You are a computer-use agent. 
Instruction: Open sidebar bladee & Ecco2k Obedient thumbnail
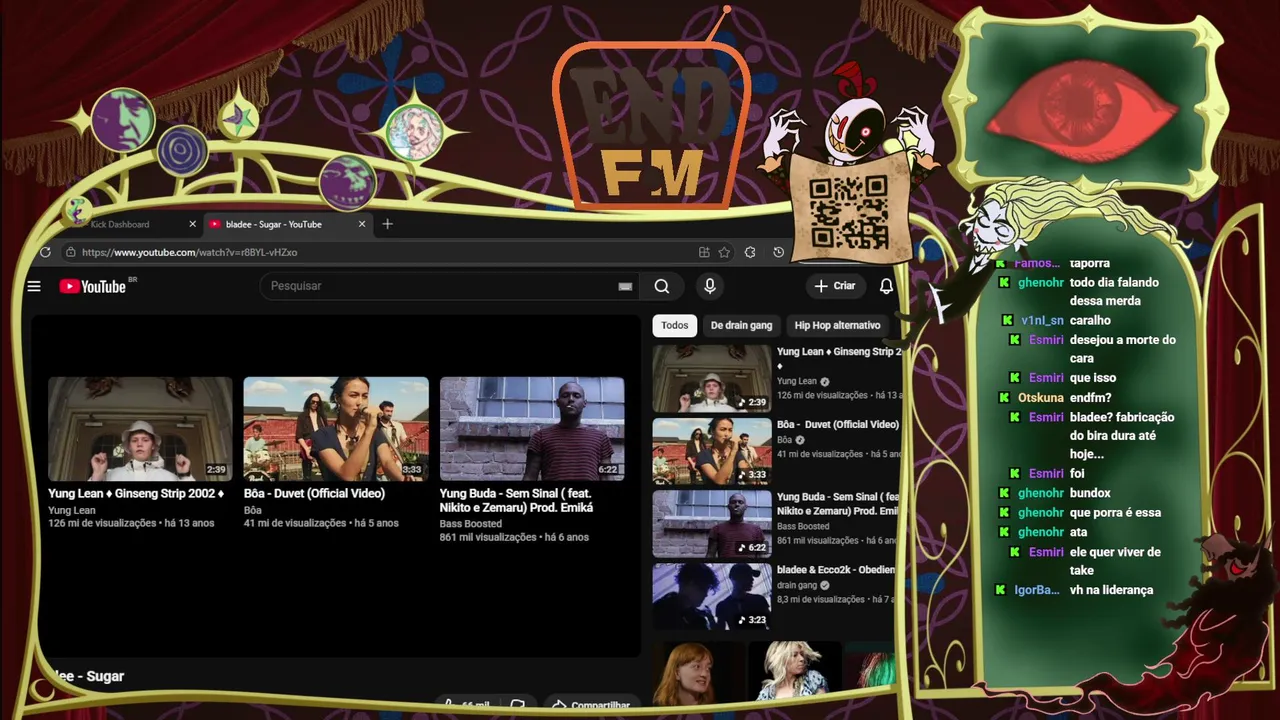[x=712, y=596]
